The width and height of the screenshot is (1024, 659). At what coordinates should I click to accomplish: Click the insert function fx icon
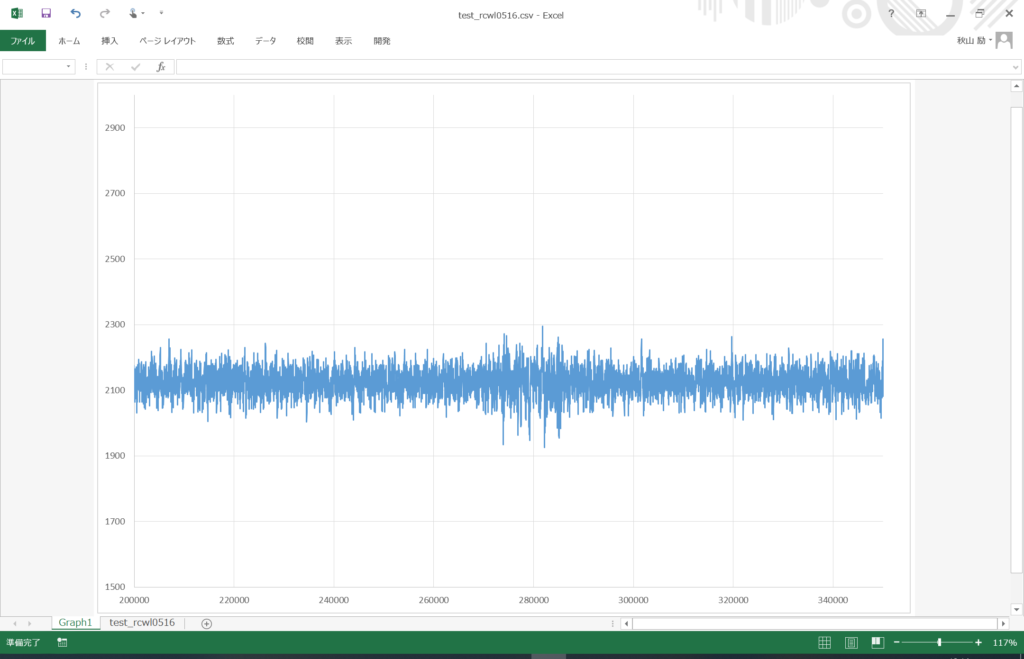[161, 66]
